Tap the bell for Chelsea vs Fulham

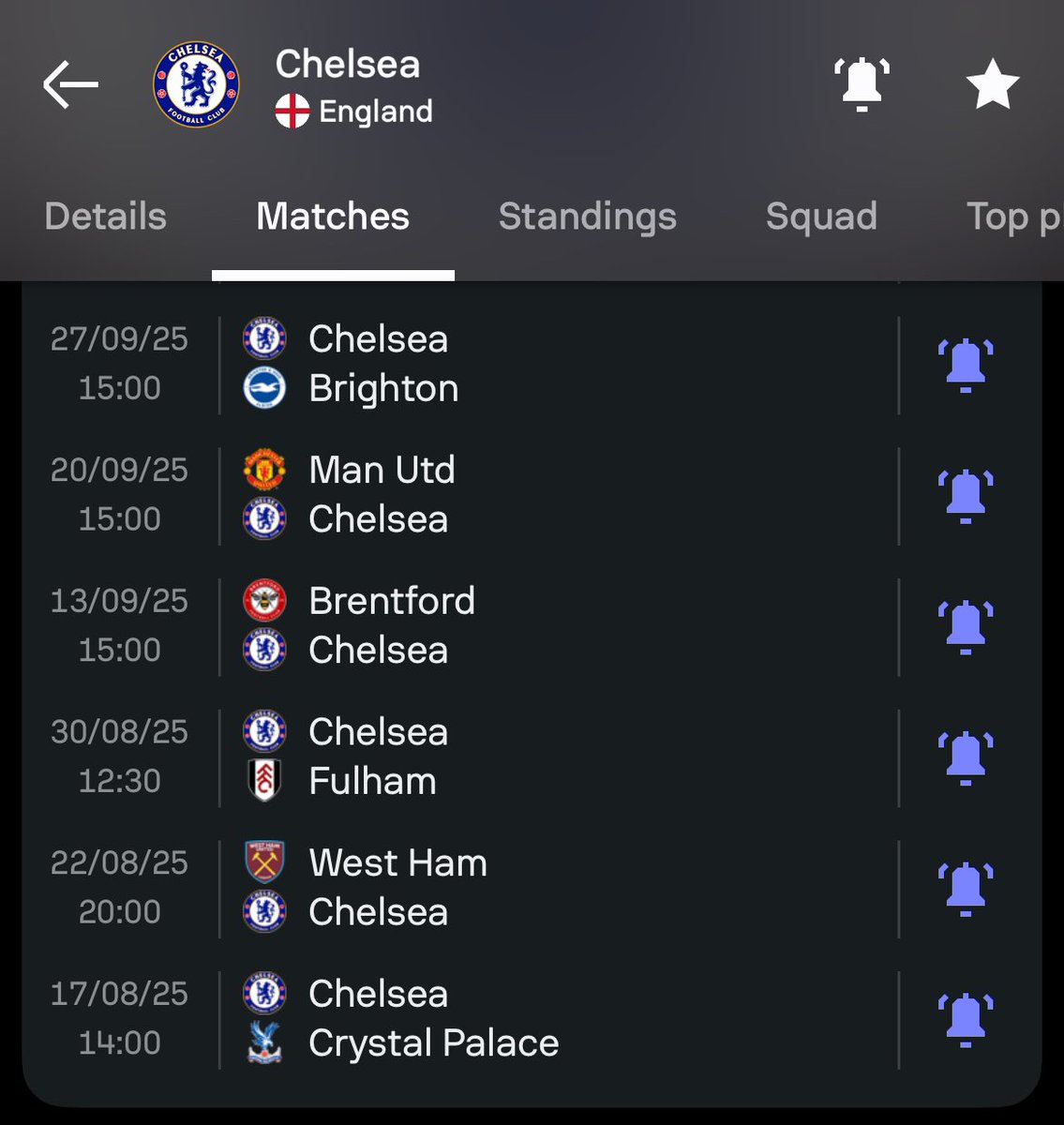pos(966,757)
